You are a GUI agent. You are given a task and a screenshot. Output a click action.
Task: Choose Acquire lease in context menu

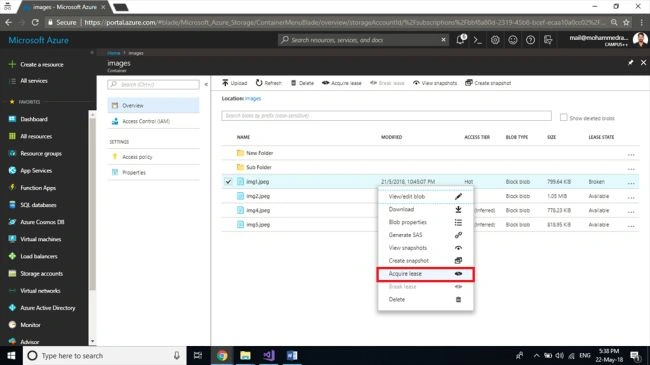point(425,274)
